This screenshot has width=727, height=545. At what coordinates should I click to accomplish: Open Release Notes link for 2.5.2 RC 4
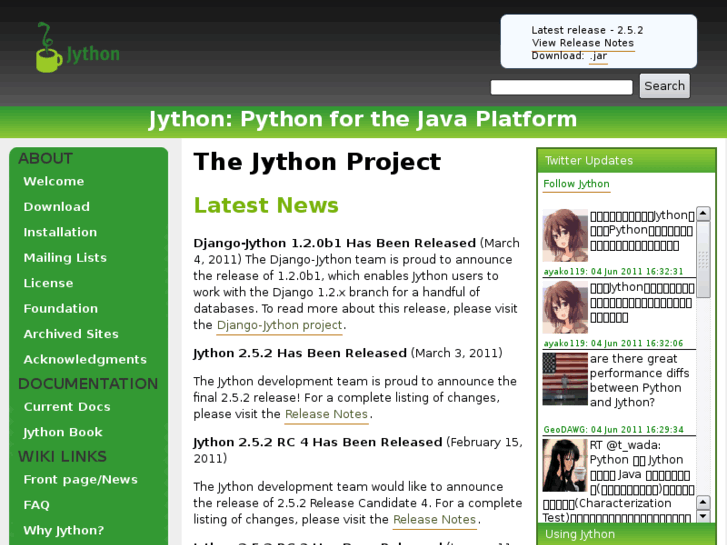click(434, 519)
